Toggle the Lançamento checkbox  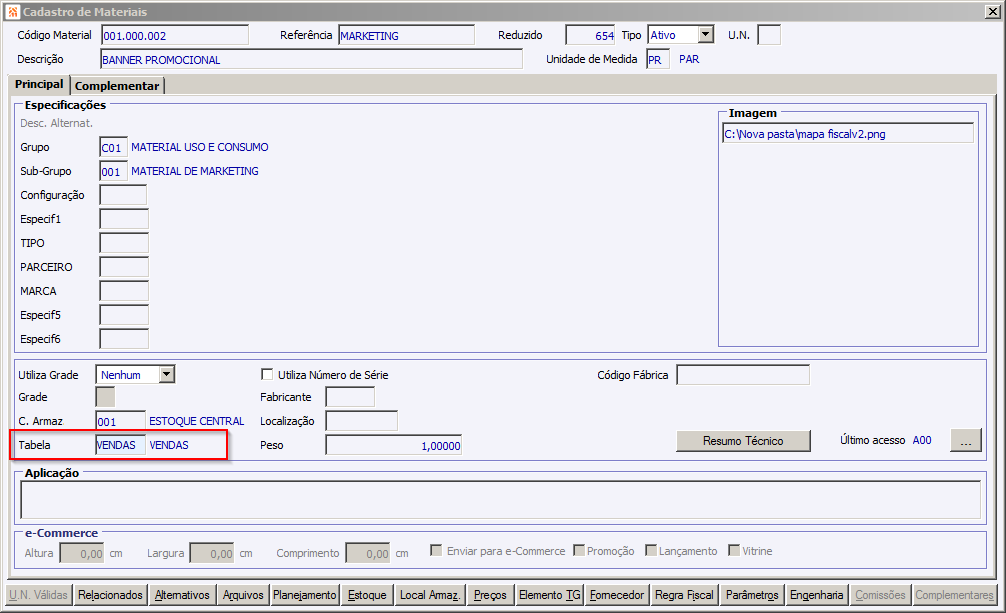click(651, 550)
